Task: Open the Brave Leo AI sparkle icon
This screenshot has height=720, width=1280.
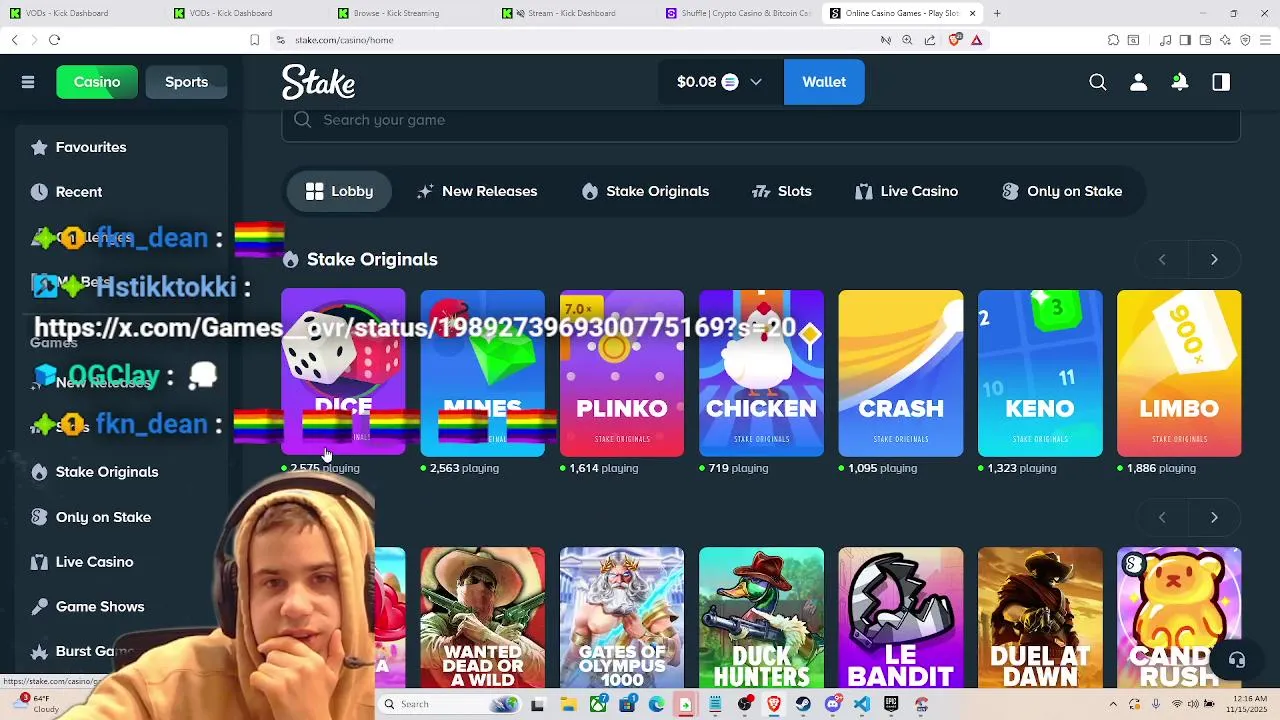Action: (1225, 40)
